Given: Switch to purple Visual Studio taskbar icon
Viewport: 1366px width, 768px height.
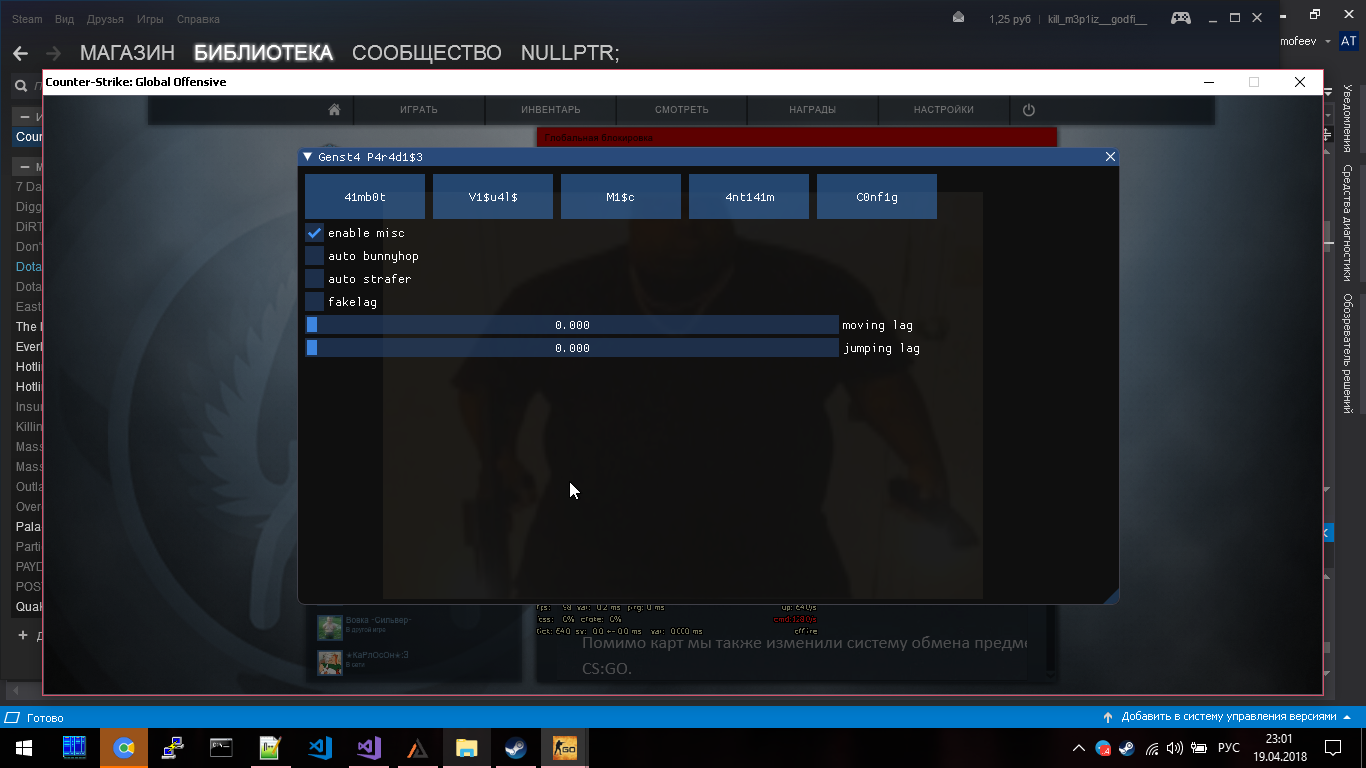Looking at the screenshot, I should click(369, 748).
